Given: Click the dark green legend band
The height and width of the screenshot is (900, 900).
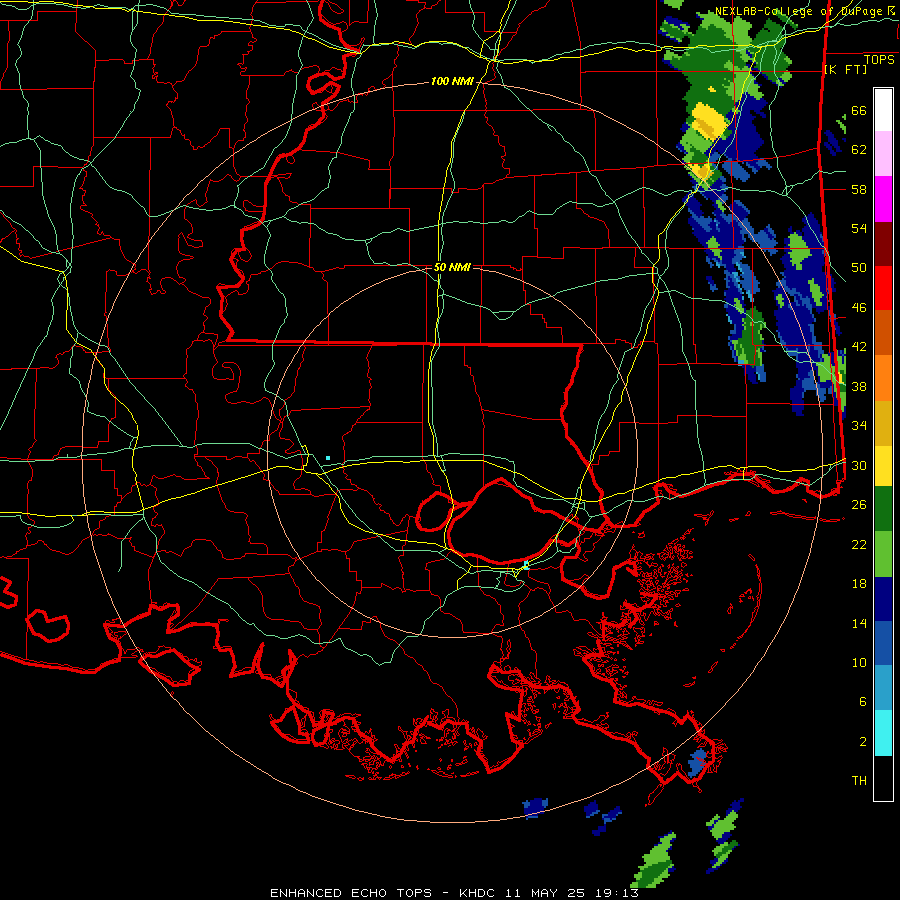Looking at the screenshot, I should coord(883,509).
